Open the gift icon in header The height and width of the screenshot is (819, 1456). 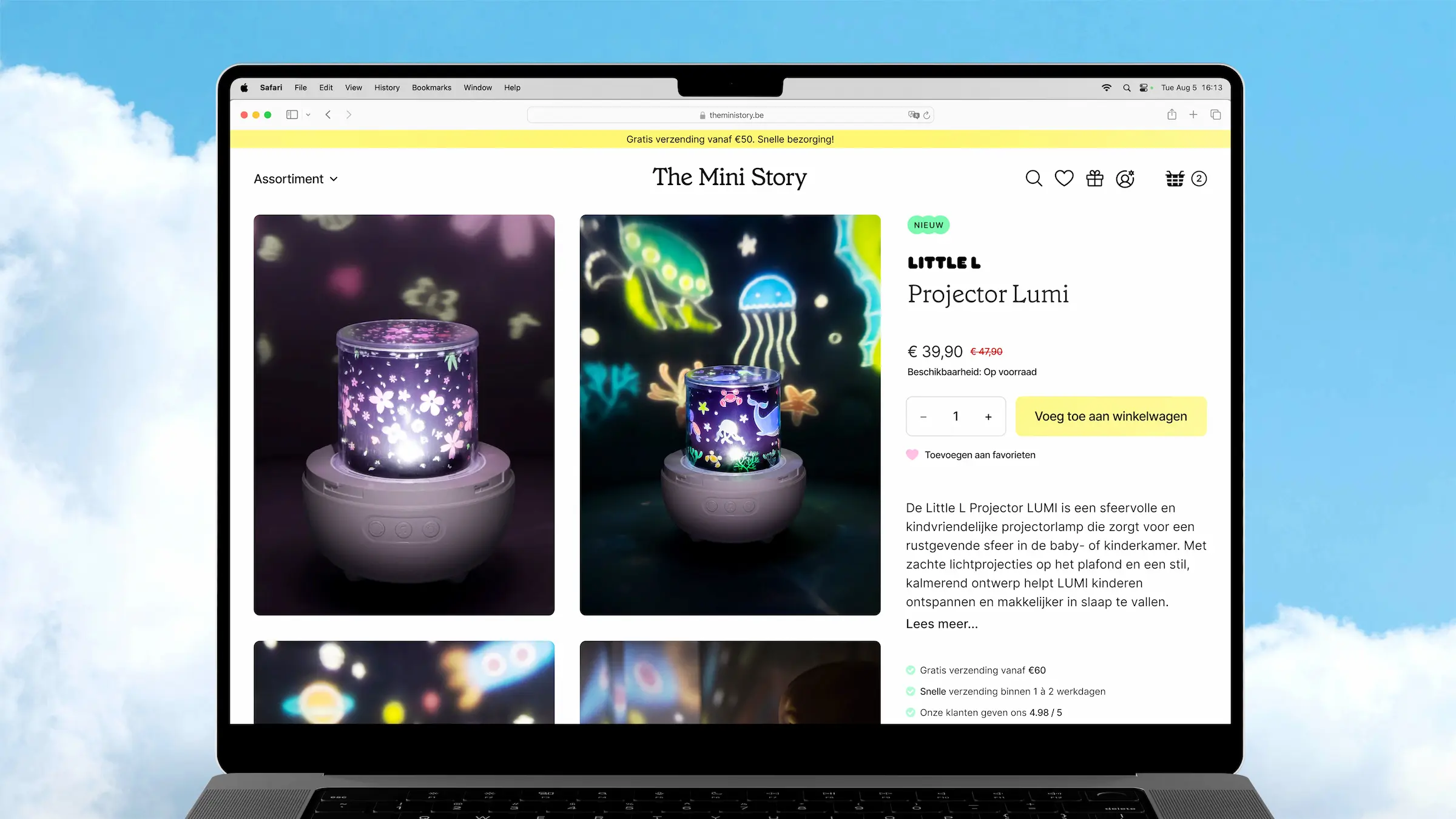coord(1095,178)
